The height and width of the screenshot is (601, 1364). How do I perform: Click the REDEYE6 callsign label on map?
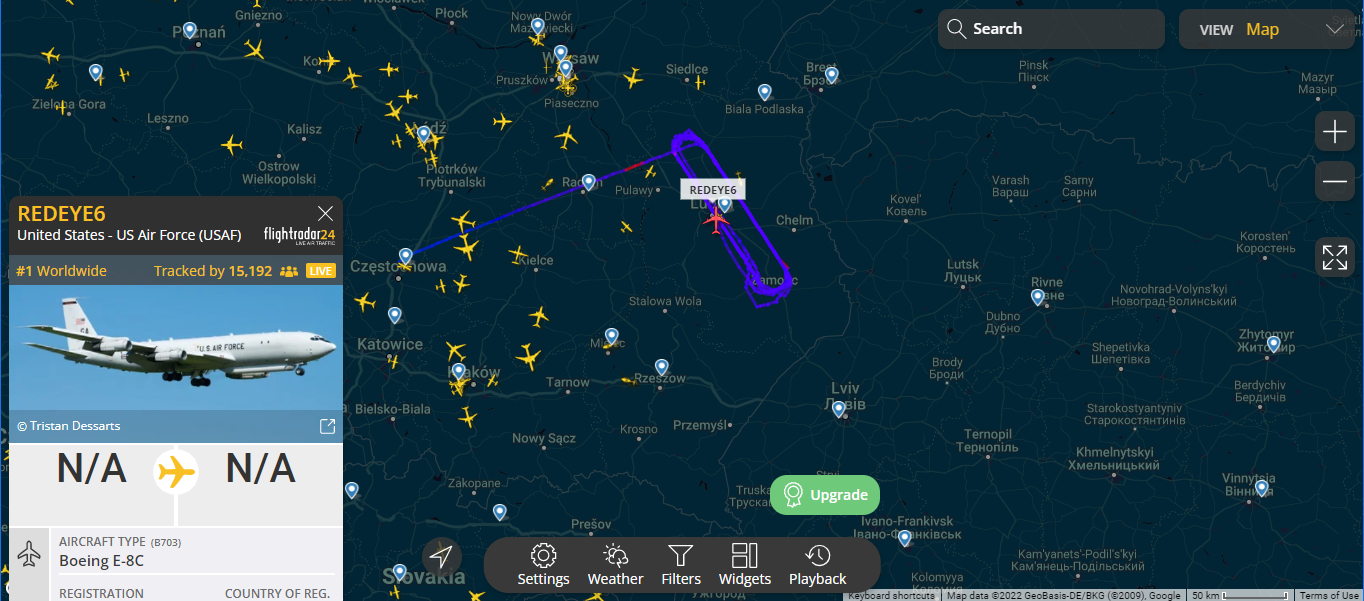click(x=713, y=190)
